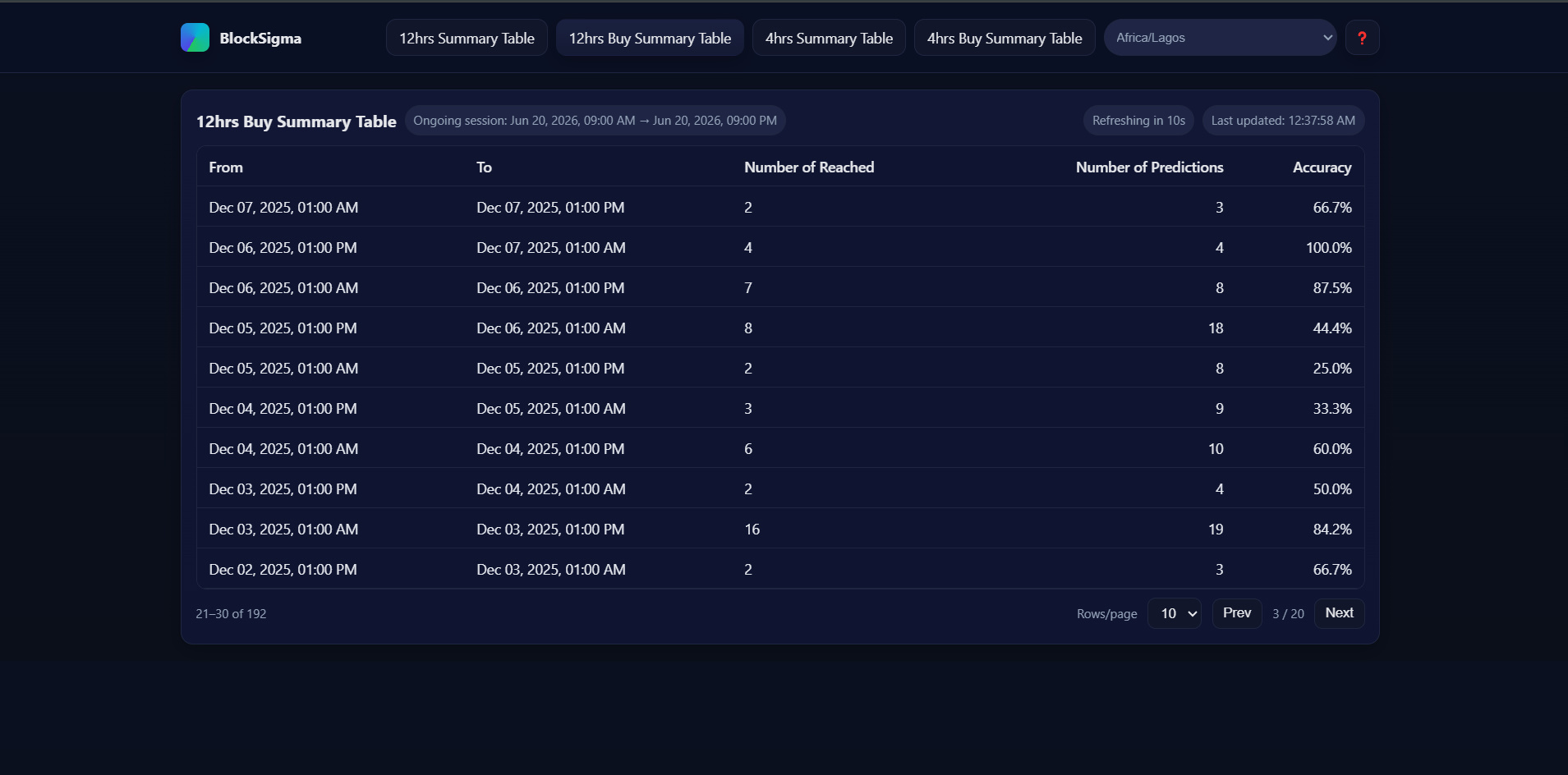Click the BlockSigma logo icon
The height and width of the screenshot is (775, 1568).
(195, 38)
